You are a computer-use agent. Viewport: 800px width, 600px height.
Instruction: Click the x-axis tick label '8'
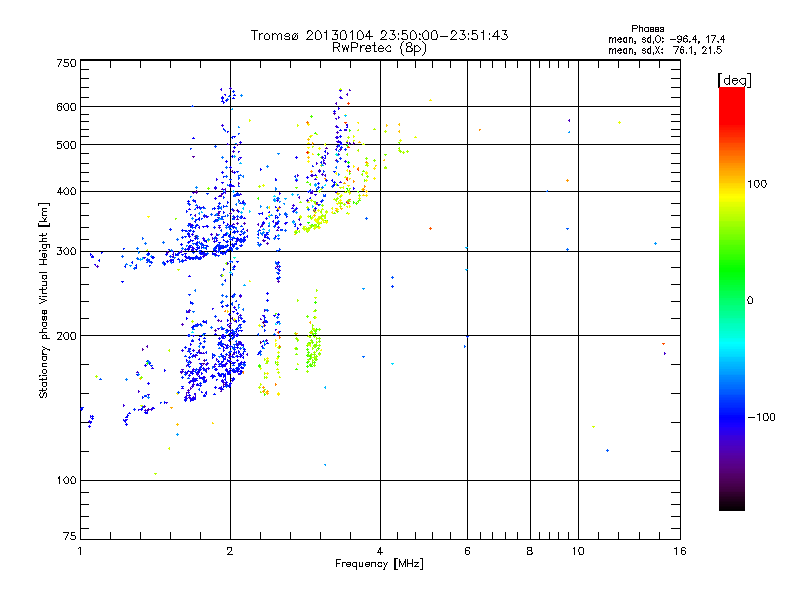pos(530,551)
